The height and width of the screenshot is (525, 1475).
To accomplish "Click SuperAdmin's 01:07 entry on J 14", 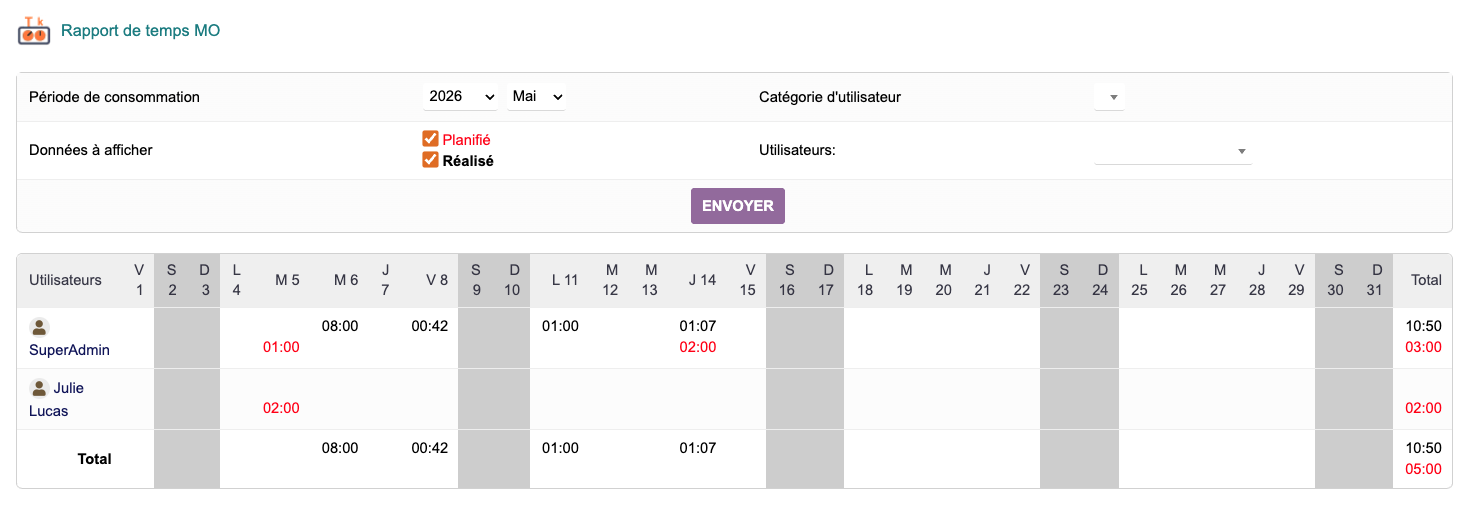I will tap(698, 326).
